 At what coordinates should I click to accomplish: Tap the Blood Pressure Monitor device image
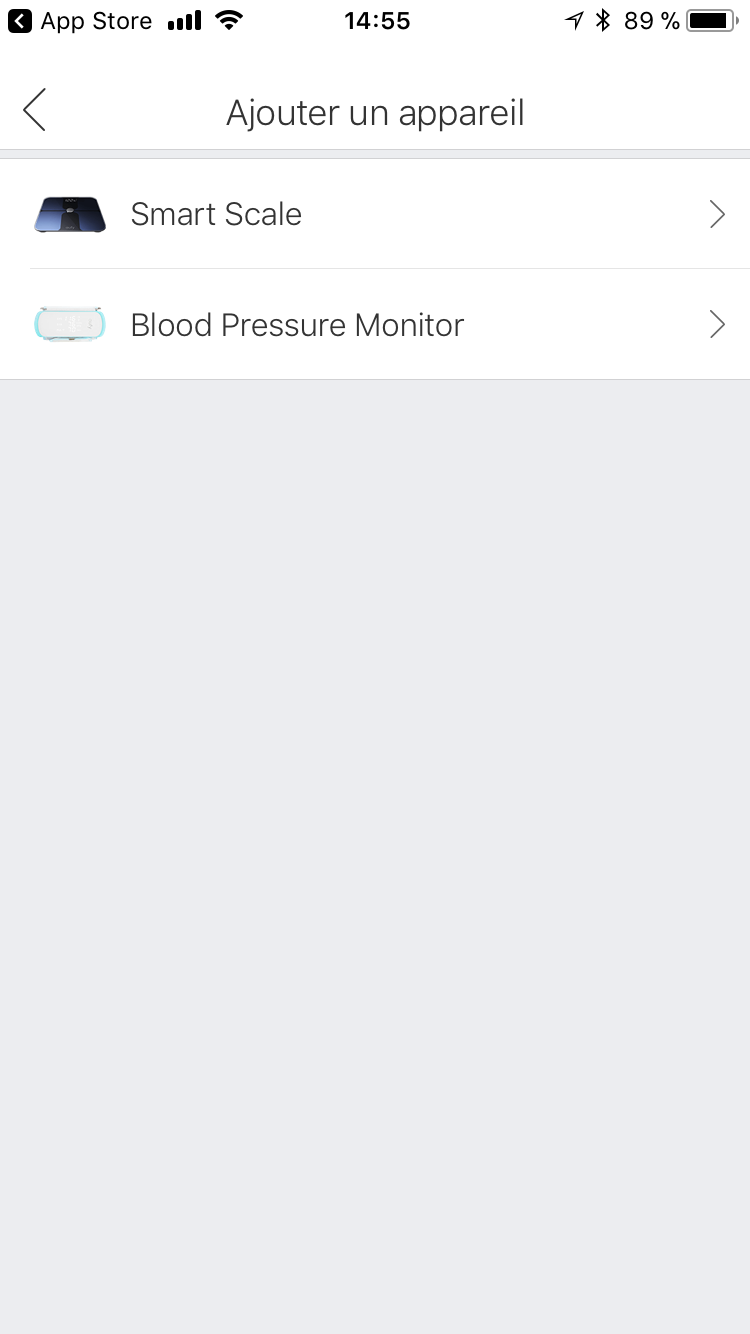pos(69,325)
